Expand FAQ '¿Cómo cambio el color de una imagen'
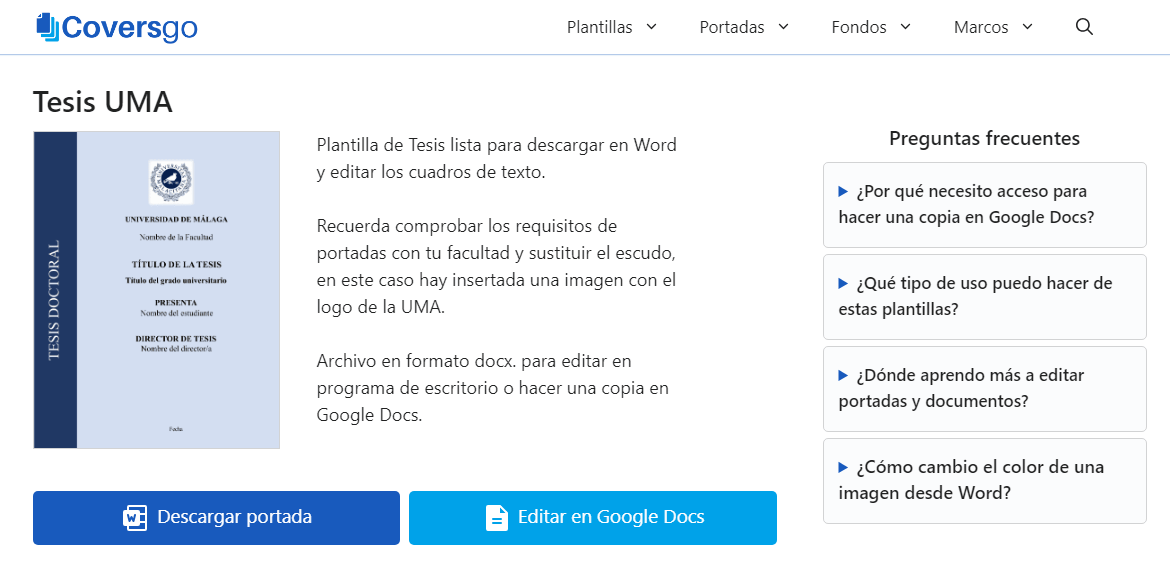Screen dimensions: 1170x569 click(984, 481)
